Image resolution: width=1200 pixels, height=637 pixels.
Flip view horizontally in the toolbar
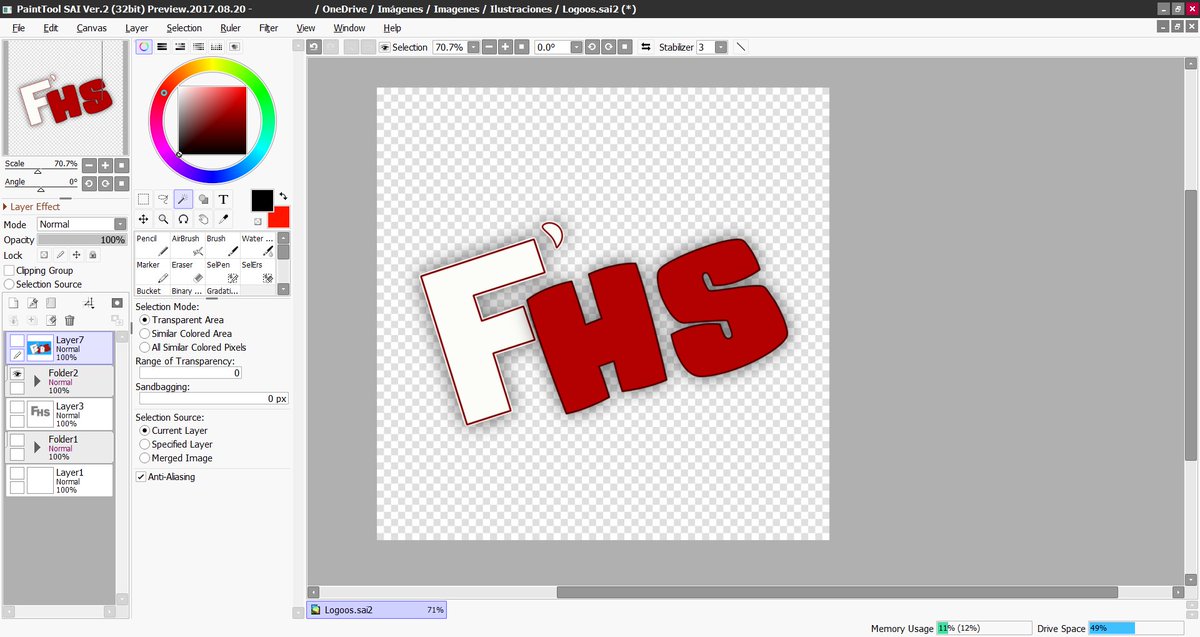645,47
